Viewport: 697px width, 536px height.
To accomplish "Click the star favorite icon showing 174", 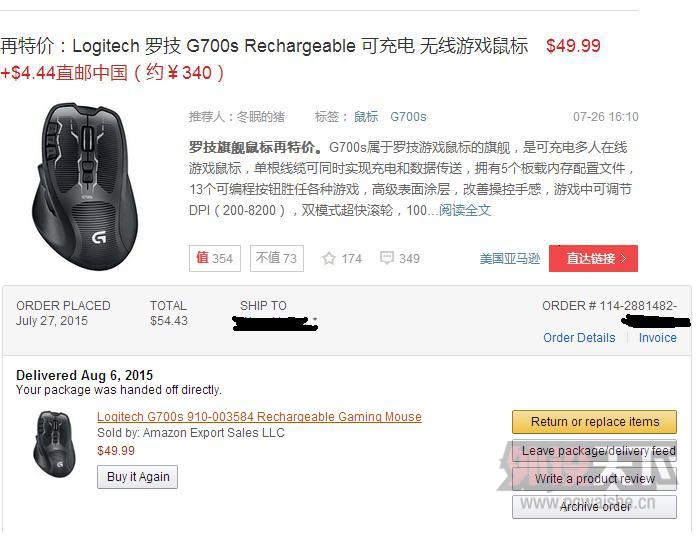I will point(329,258).
